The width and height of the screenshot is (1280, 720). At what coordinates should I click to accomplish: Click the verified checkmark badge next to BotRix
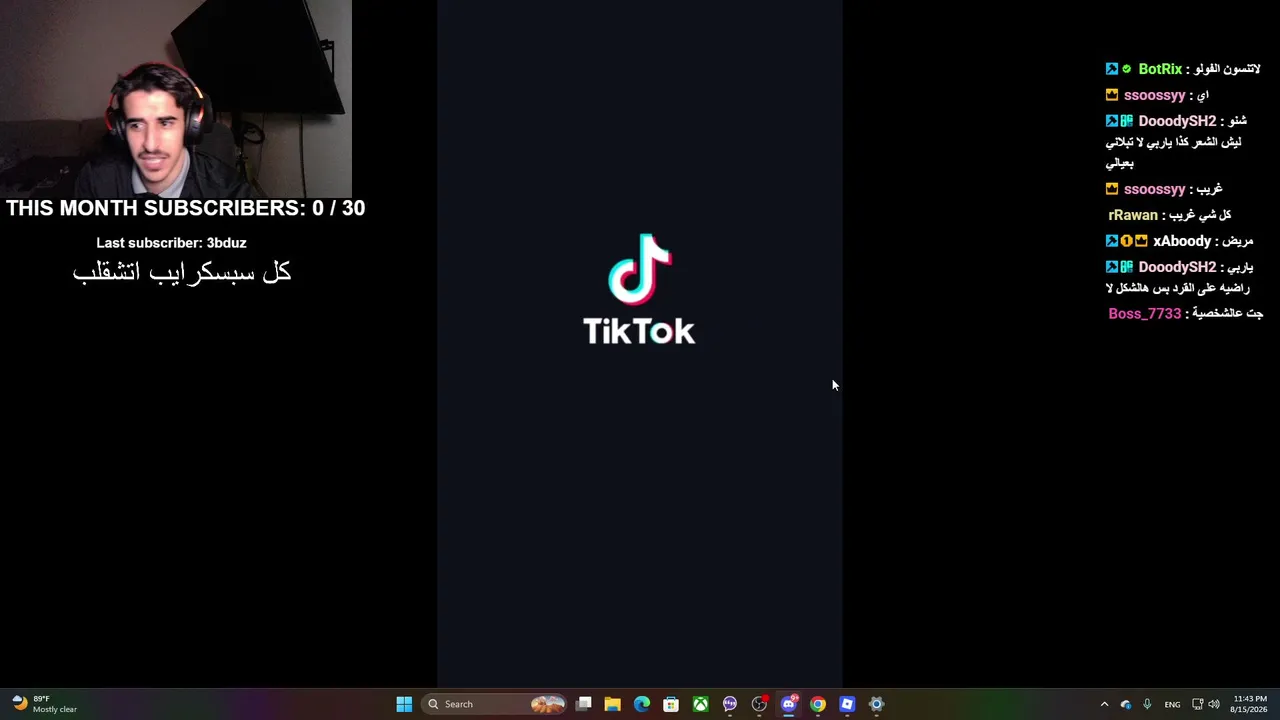tap(1127, 69)
